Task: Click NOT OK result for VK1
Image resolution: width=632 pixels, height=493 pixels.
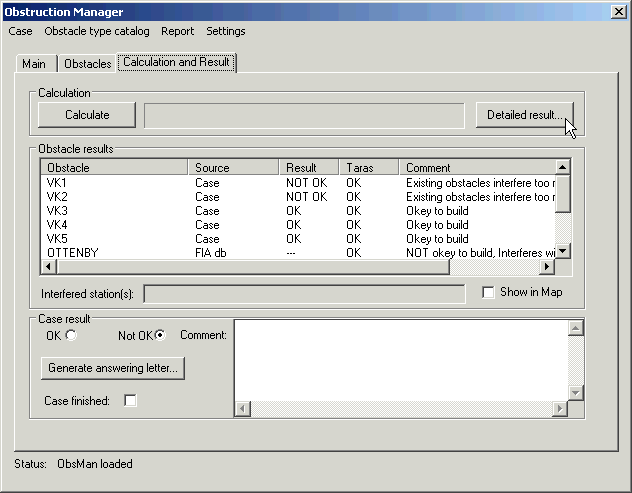Action: pyautogui.click(x=306, y=183)
